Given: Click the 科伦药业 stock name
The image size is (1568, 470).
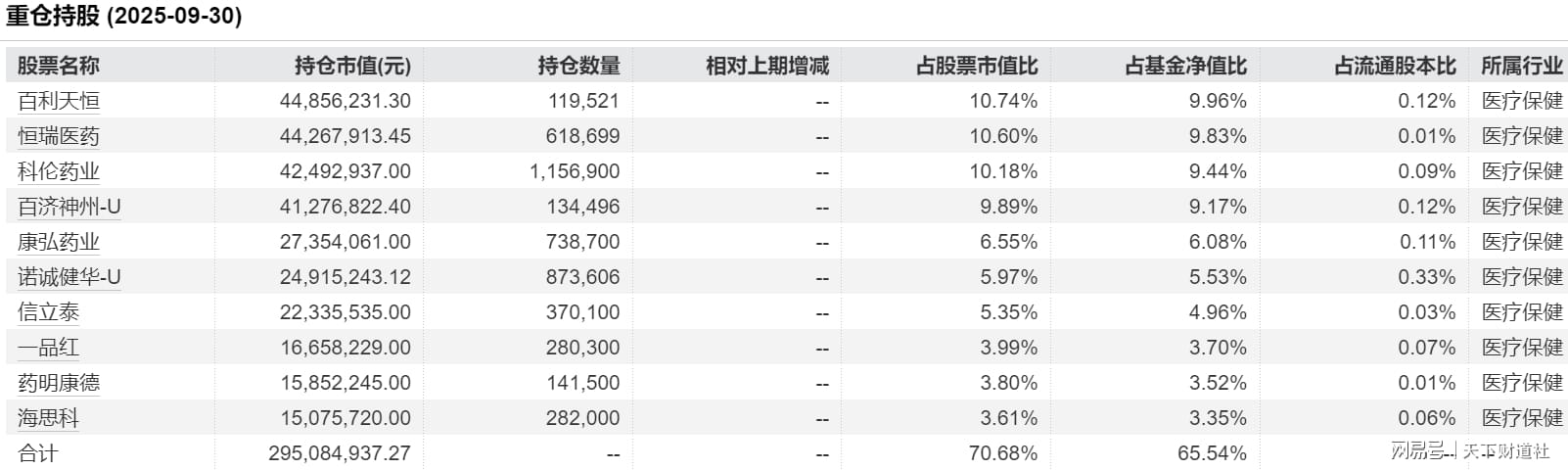Looking at the screenshot, I should pos(59,171).
